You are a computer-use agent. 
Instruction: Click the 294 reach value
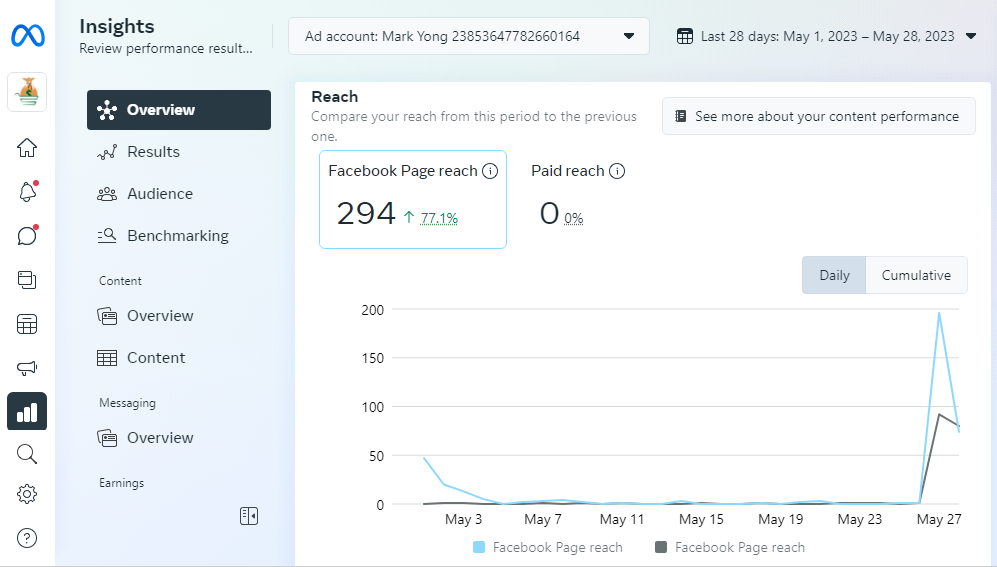[366, 214]
